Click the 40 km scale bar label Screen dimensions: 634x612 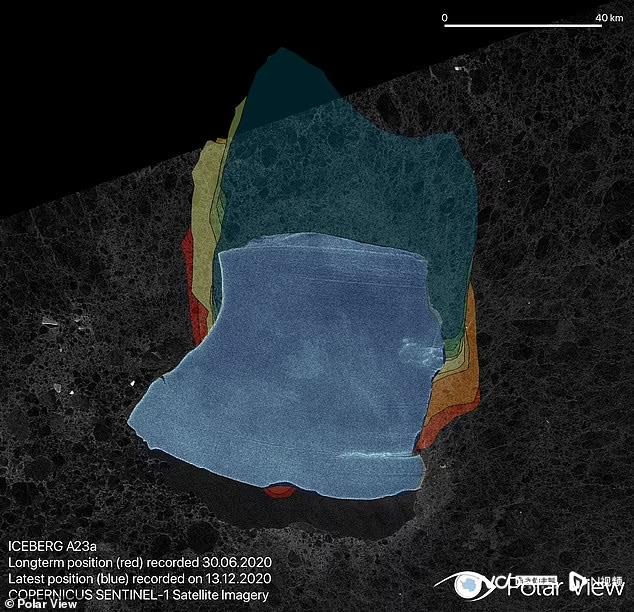[x=608, y=18]
